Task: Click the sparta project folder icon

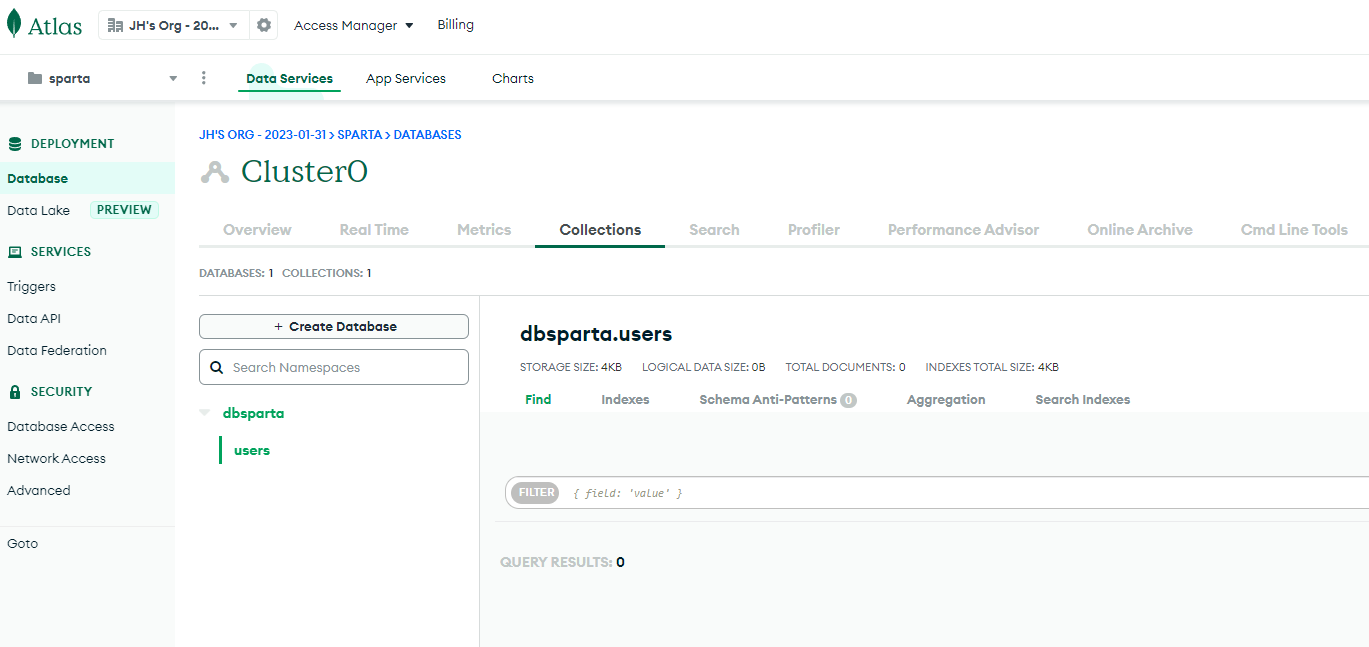Action: coord(35,78)
